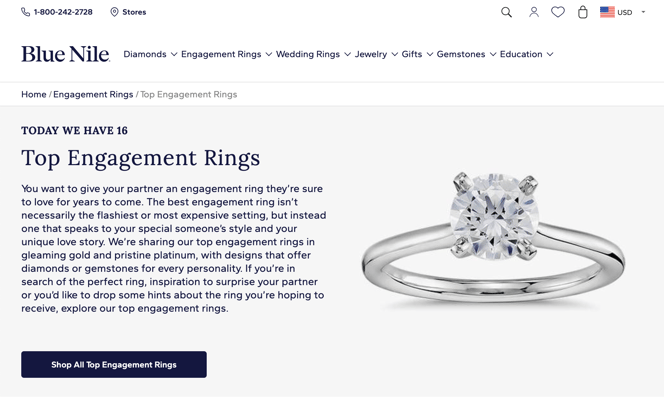Image resolution: width=664 pixels, height=418 pixels.
Task: Click the solitaire diamond ring image
Action: click(493, 238)
